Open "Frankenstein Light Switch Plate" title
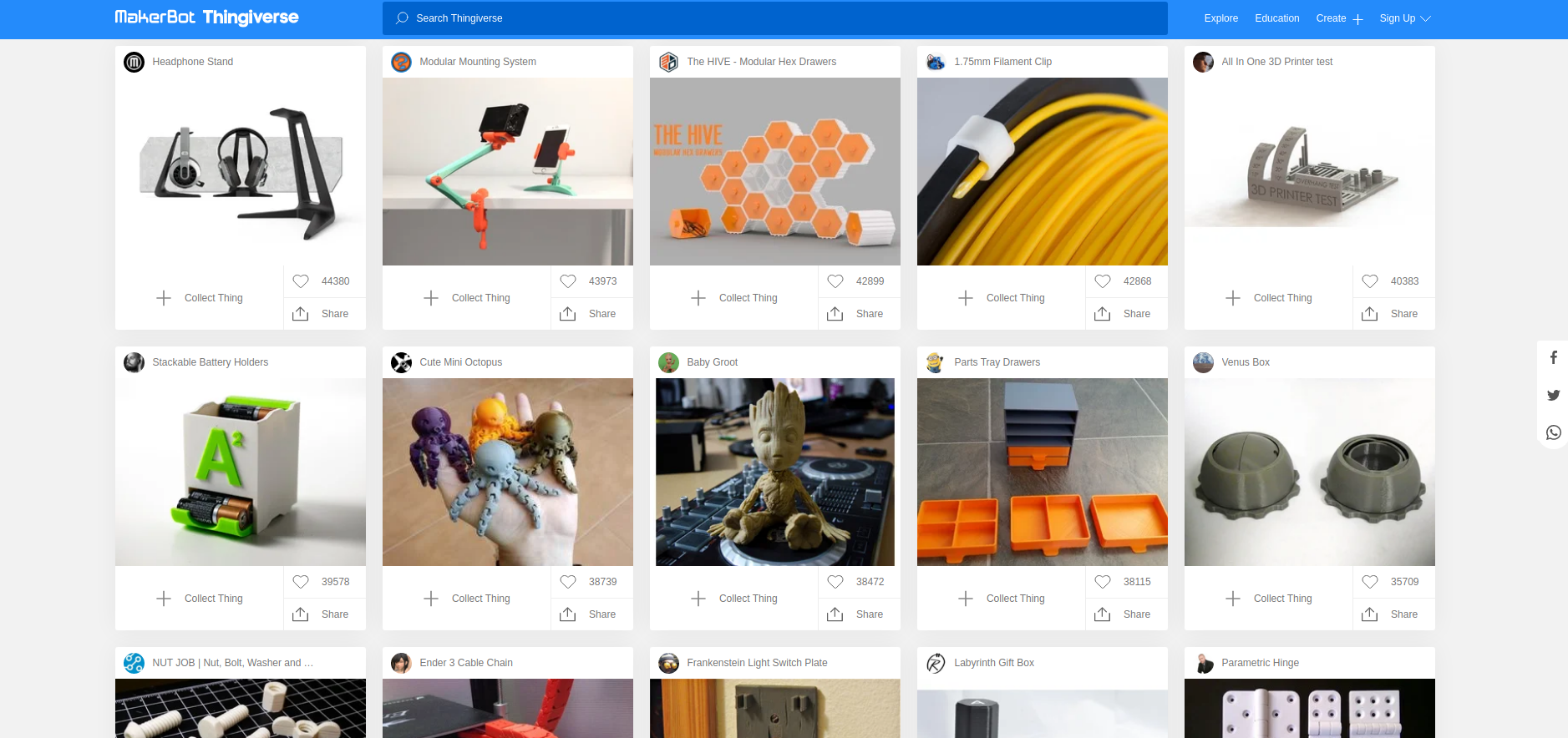Viewport: 1568px width, 738px height. click(x=757, y=663)
